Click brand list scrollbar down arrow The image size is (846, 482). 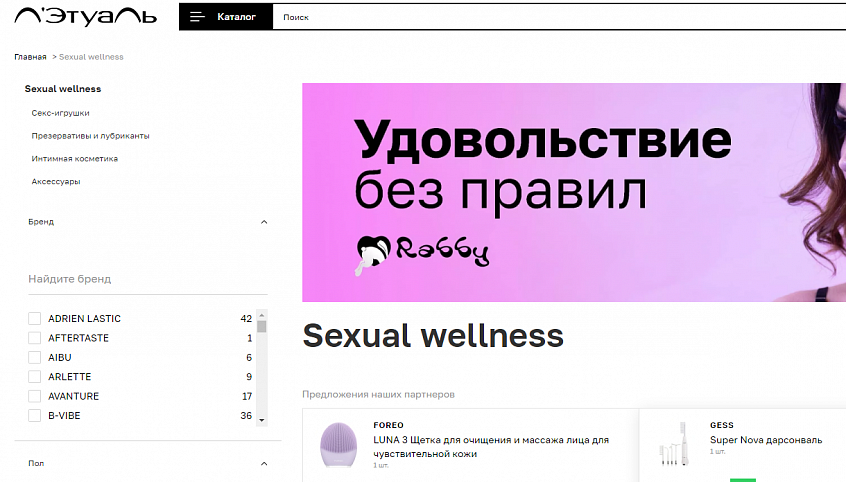coord(262,420)
